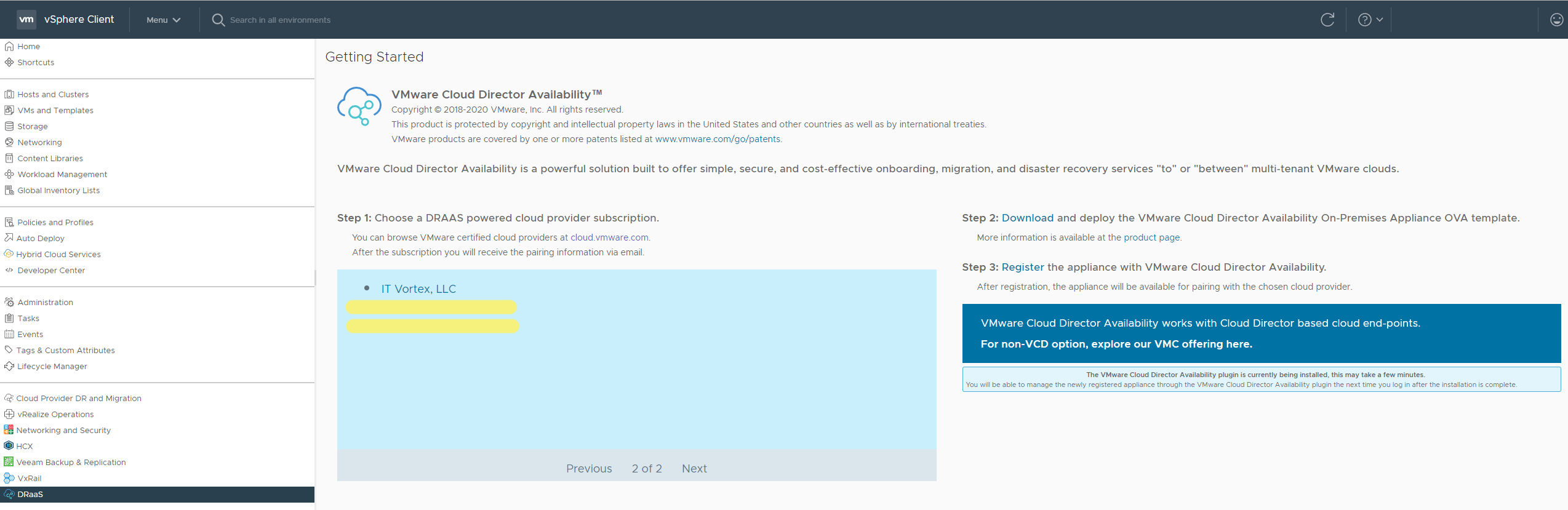Click the Global Inventory Lists icon

point(9,190)
